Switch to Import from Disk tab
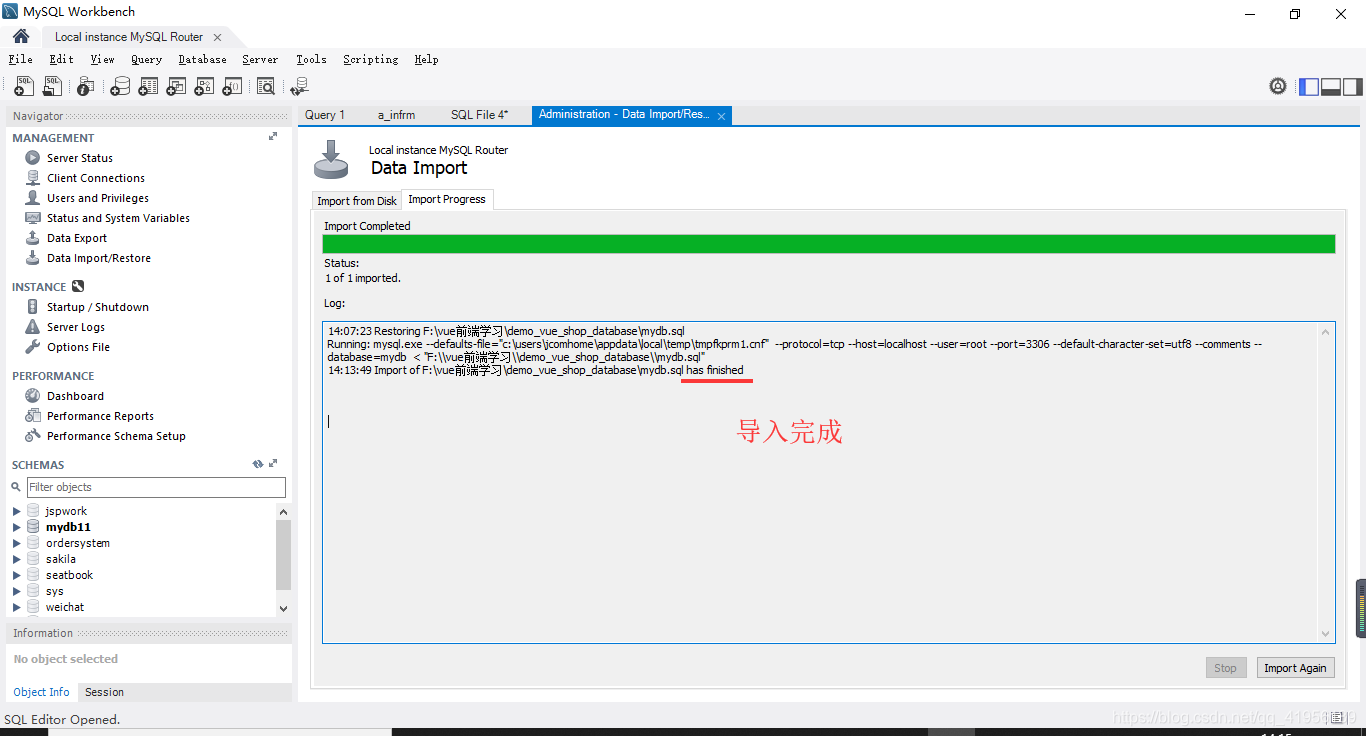This screenshot has height=736, width=1366. tap(357, 201)
